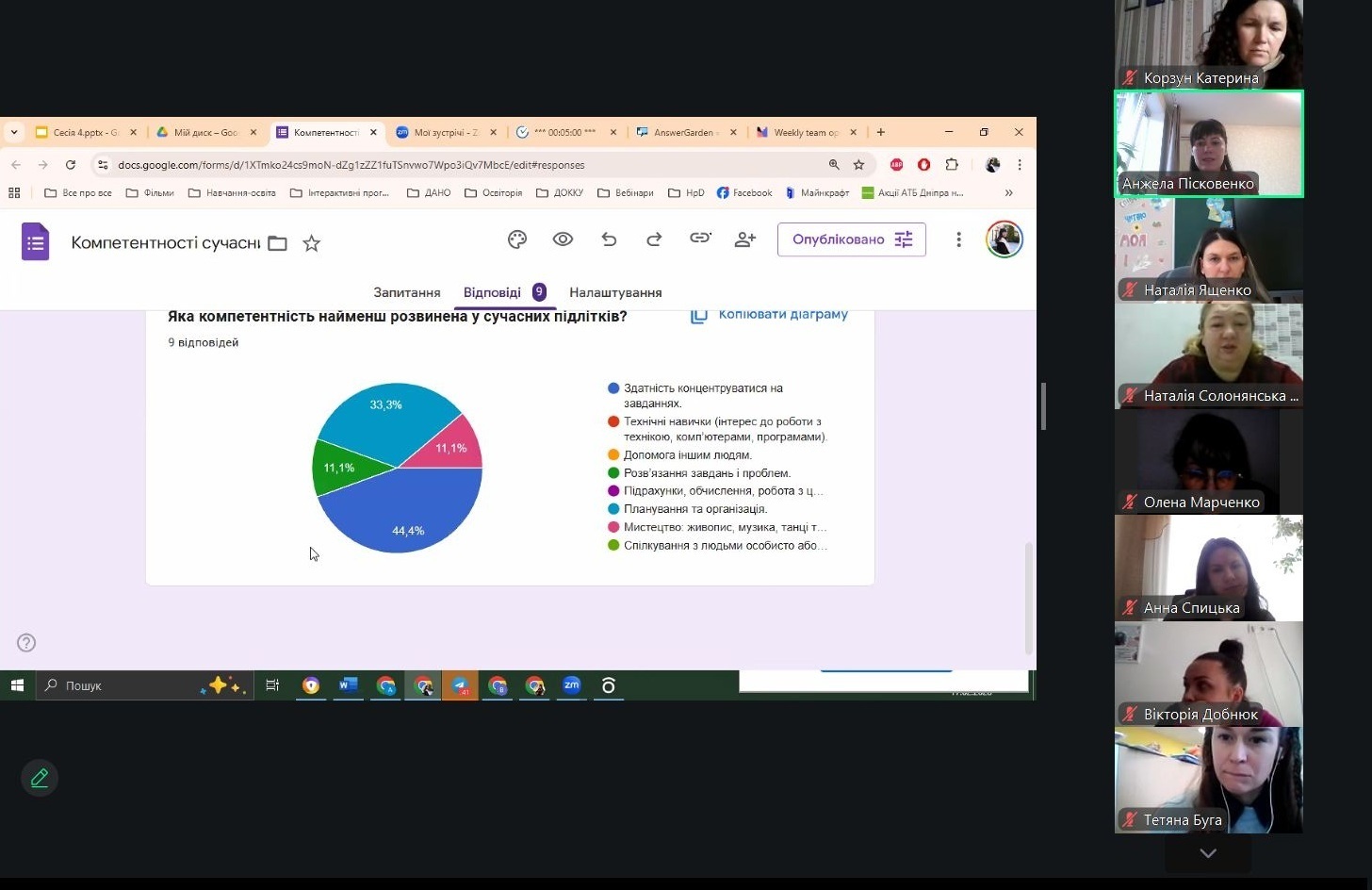The height and width of the screenshot is (890, 1372).
Task: Copy the form link using link icon
Action: 699,239
